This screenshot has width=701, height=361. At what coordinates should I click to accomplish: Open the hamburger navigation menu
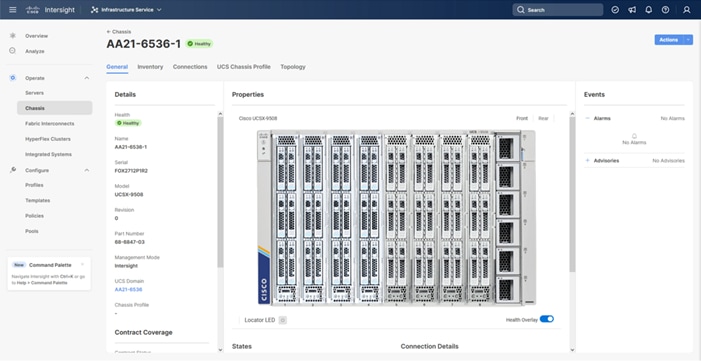13,9
